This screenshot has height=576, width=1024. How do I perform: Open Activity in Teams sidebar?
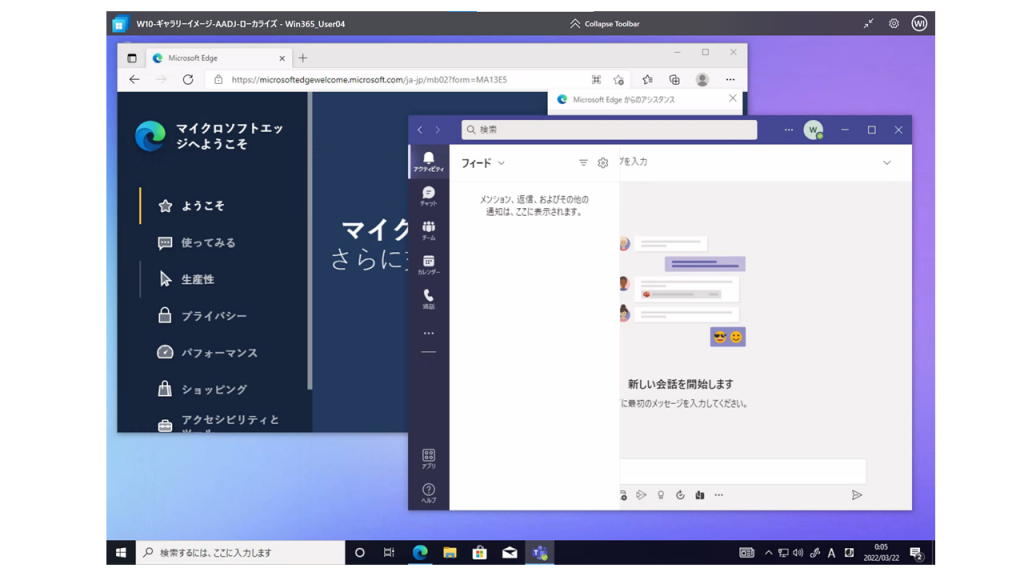click(428, 161)
